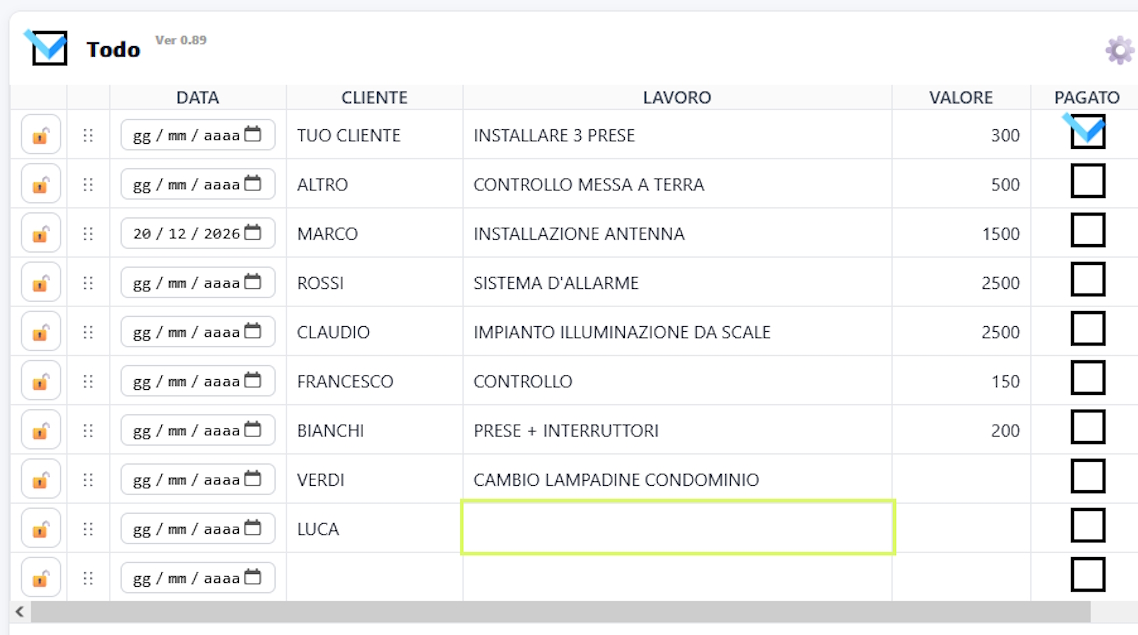Screen dimensions: 1138x635
Task: Click the lock button on LUCA's row
Action: coord(39,528)
